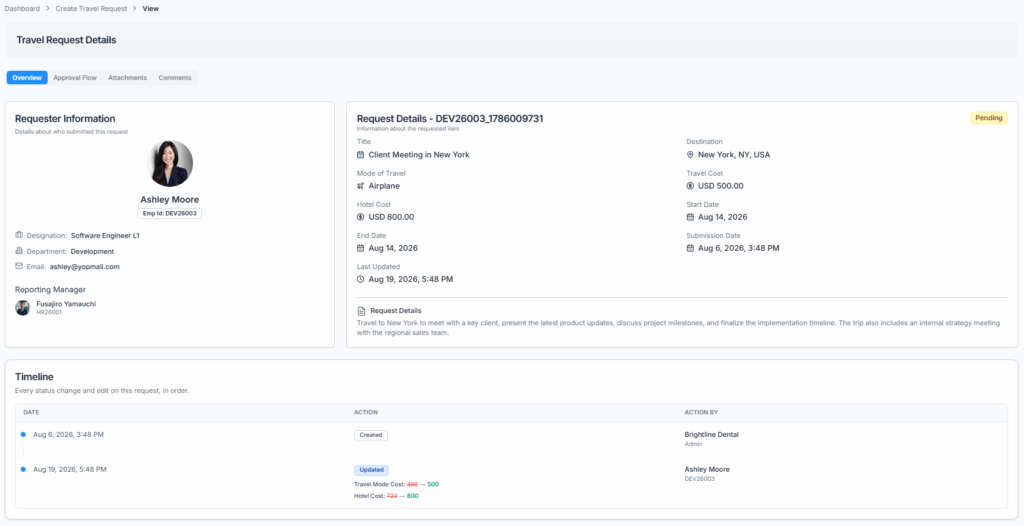Click the dollar icon beside USD 800.00
This screenshot has width=1024, height=526.
pyautogui.click(x=360, y=217)
